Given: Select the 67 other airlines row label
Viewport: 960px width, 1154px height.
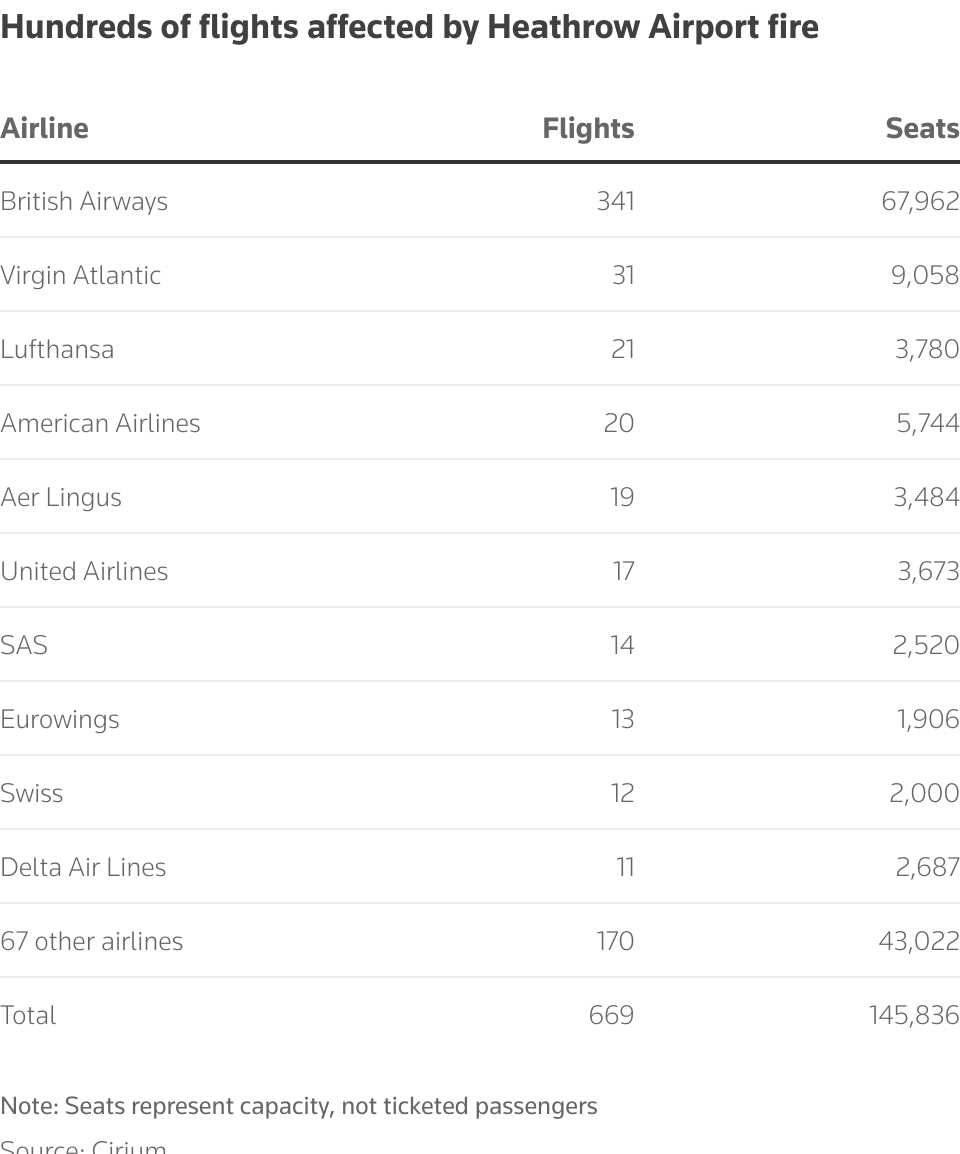Looking at the screenshot, I should (x=92, y=941).
